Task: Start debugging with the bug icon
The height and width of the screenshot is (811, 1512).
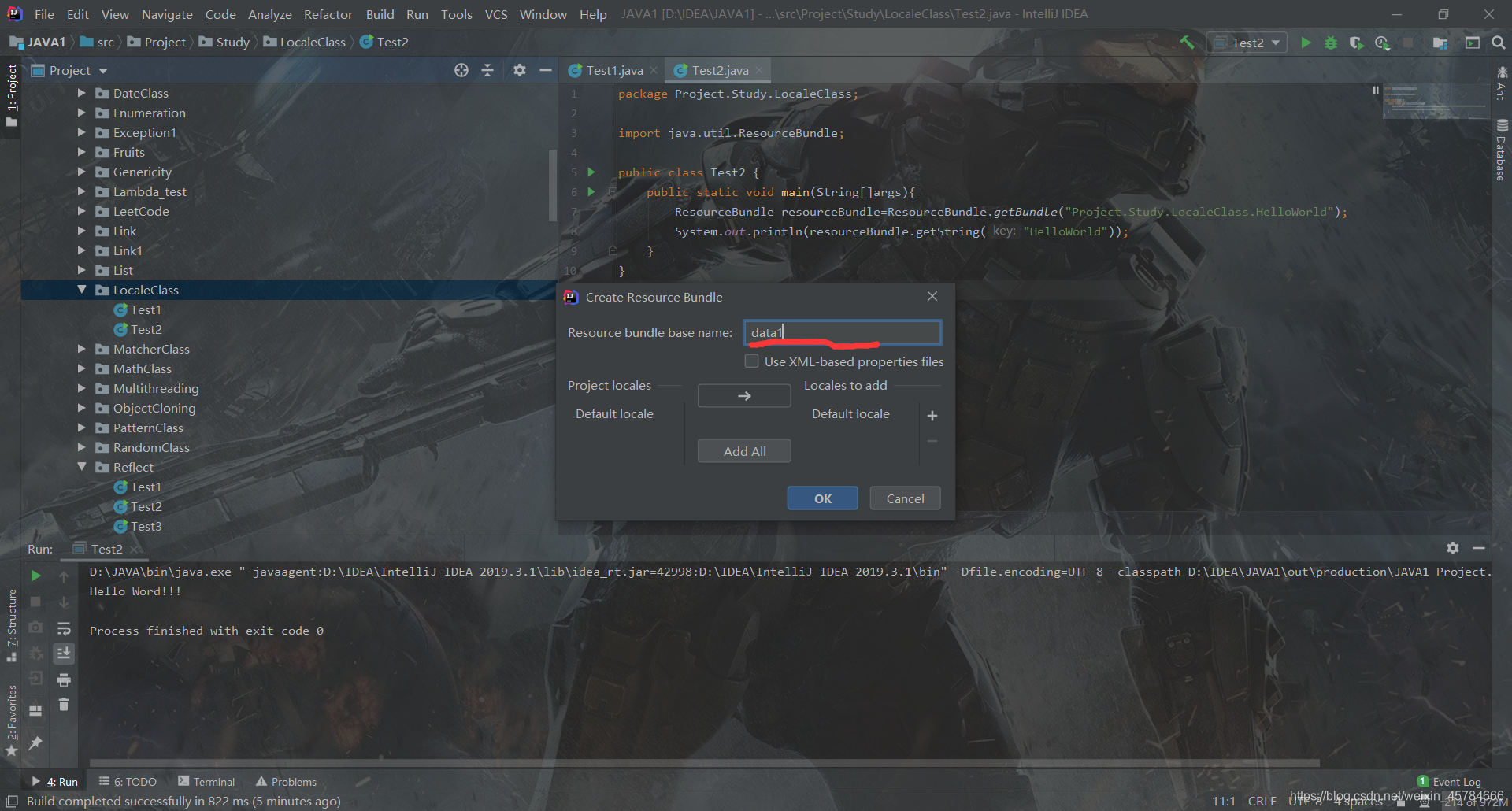Action: (x=1331, y=43)
